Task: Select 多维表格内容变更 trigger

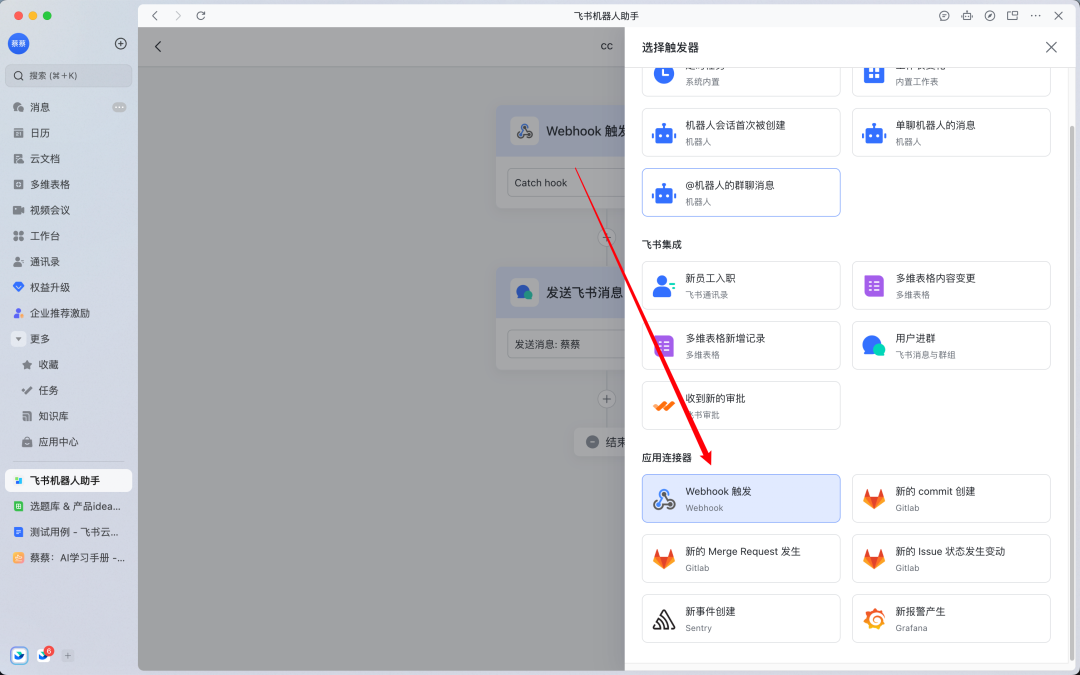Action: (951, 285)
